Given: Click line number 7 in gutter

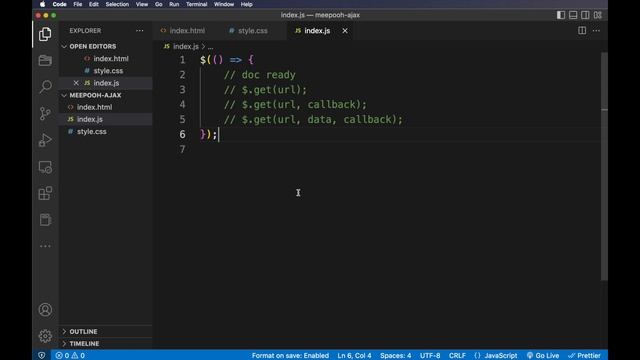Looking at the screenshot, I should coord(182,149).
